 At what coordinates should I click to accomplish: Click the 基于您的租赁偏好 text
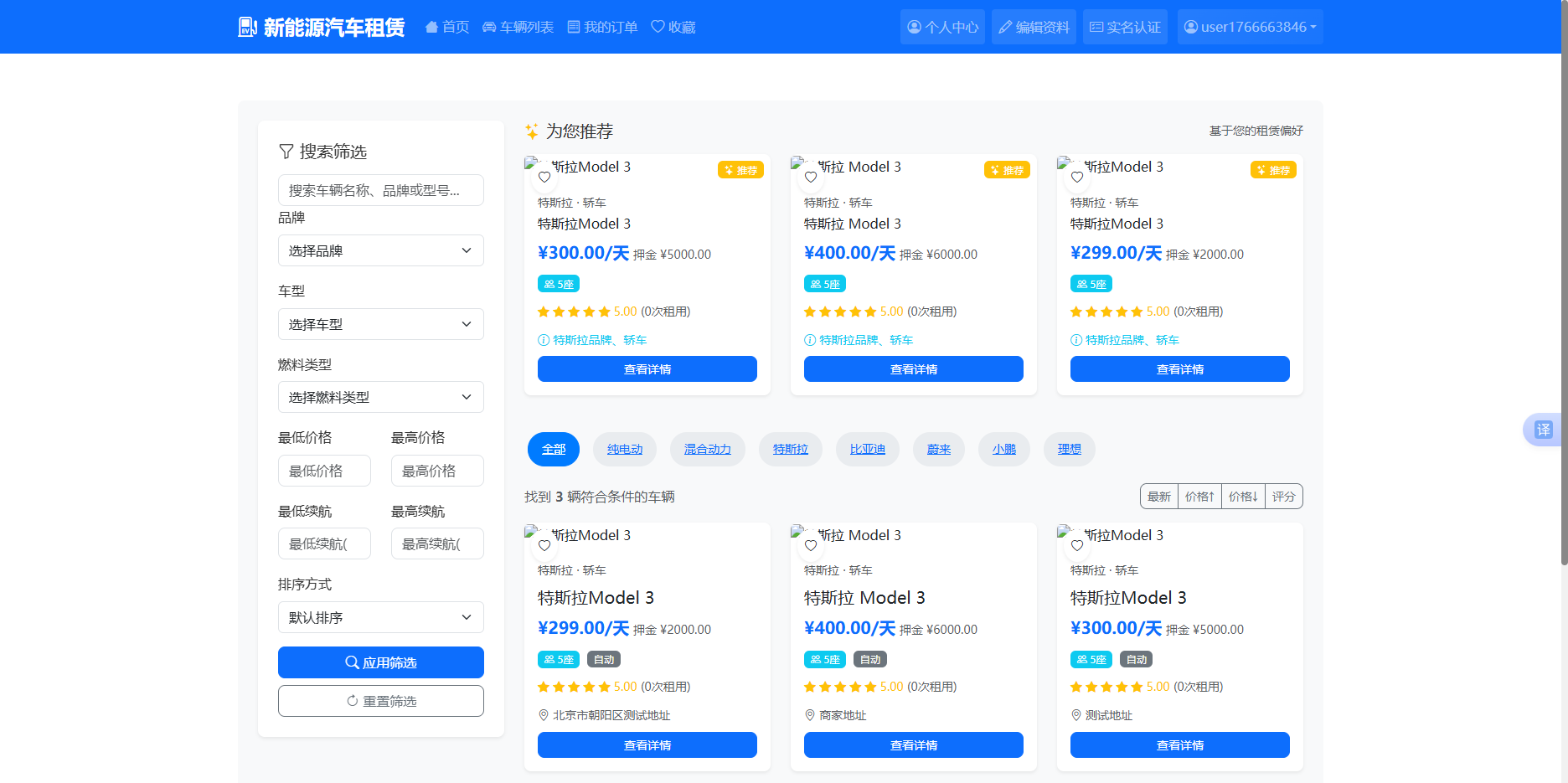coord(1256,131)
